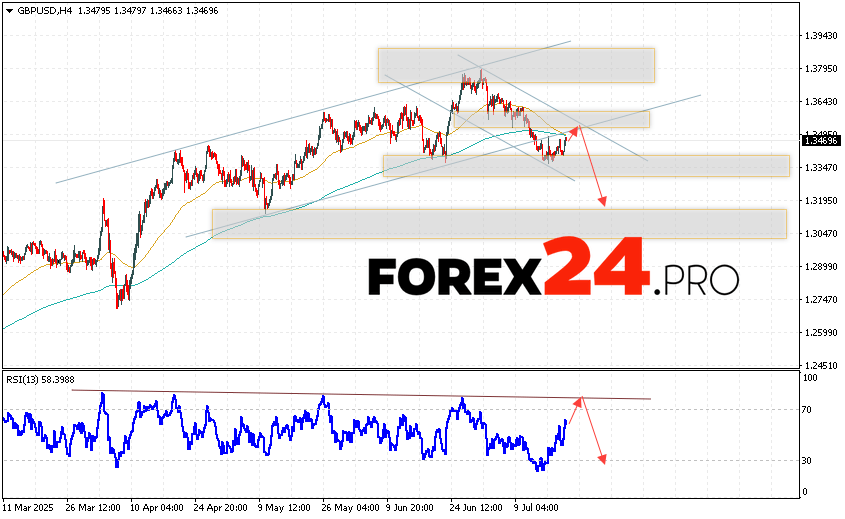Click the red downward arrow on price chart
Image resolution: width=845 pixels, height=519 pixels.
click(592, 170)
